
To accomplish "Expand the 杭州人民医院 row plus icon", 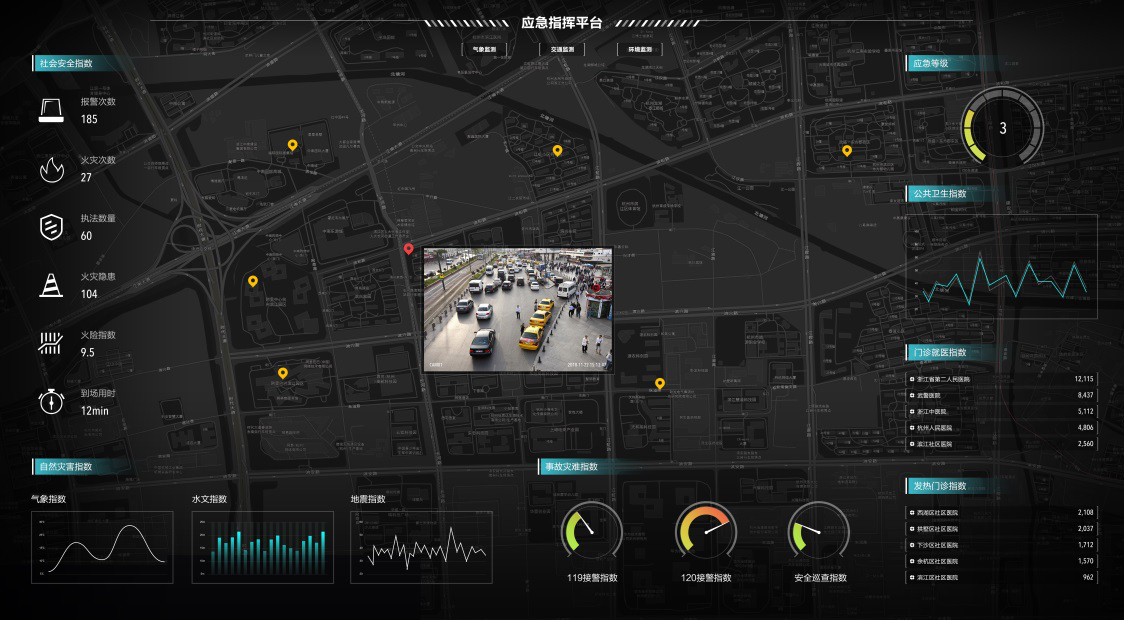I will click(x=911, y=428).
